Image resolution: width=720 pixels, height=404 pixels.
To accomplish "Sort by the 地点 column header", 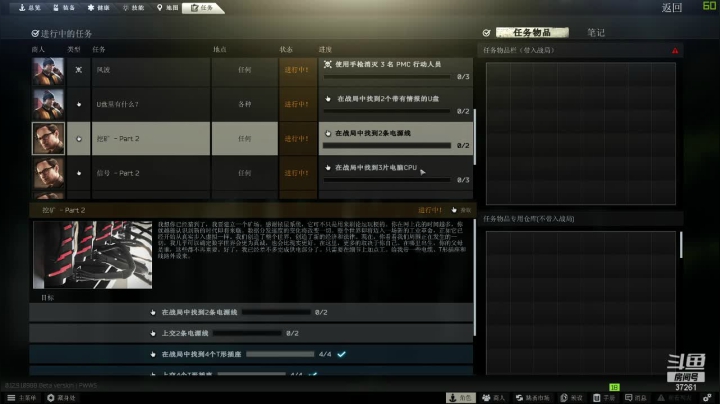I will tap(219, 49).
